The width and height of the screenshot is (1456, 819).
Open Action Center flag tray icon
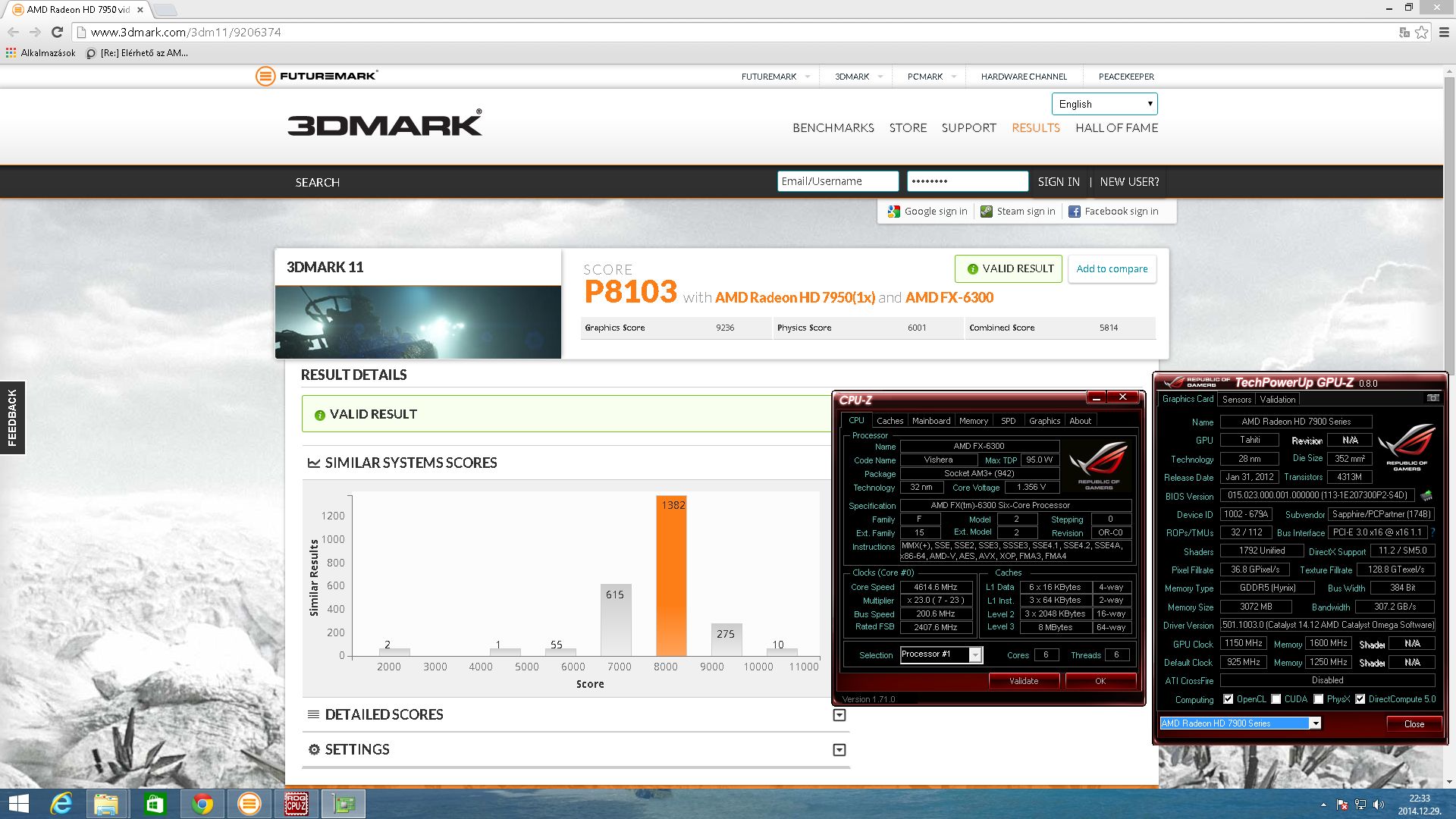(x=1342, y=805)
